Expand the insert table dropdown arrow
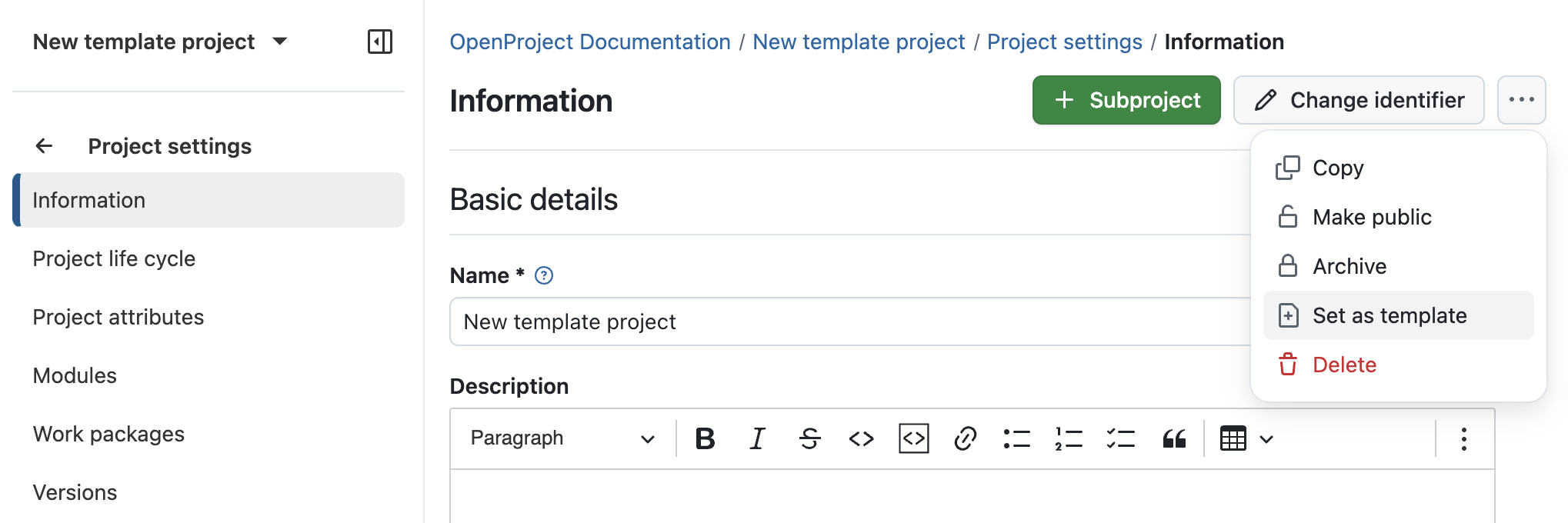This screenshot has width=1568, height=523. [1266, 439]
